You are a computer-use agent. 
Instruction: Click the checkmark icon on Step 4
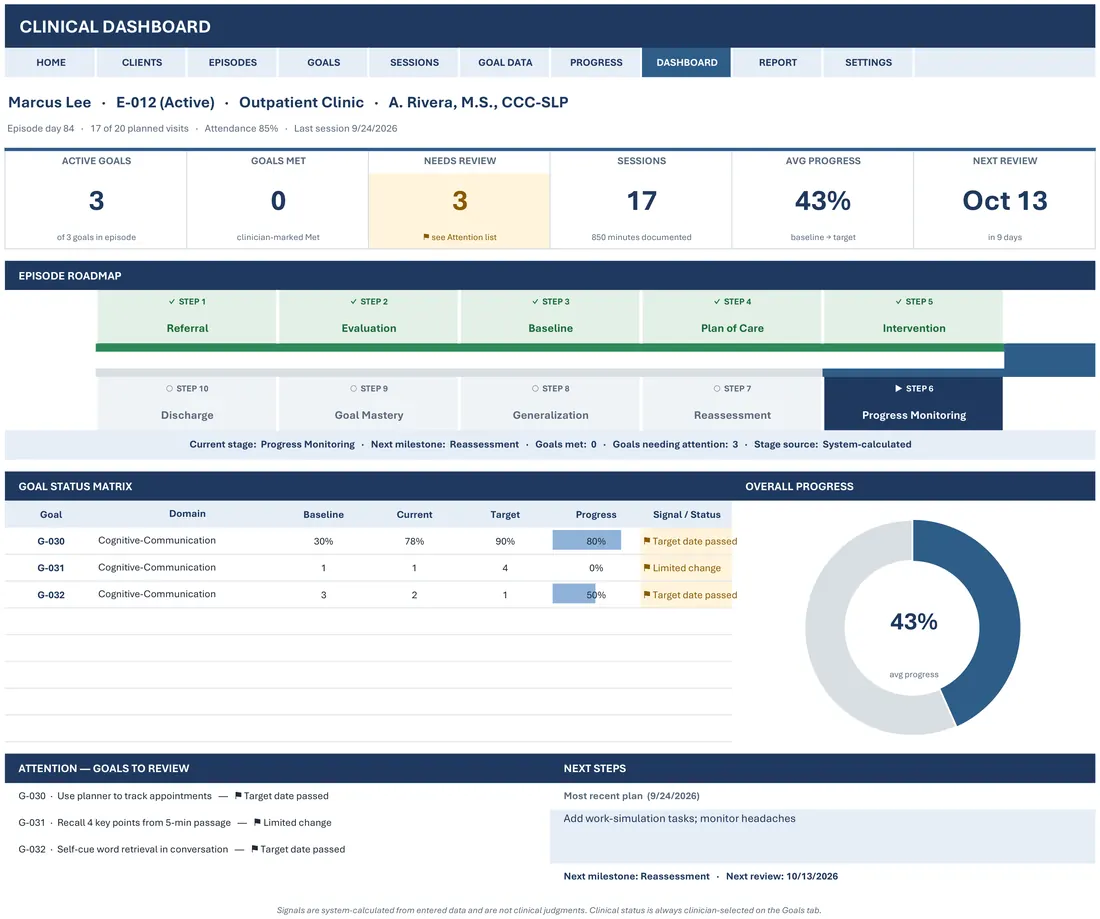(x=717, y=302)
